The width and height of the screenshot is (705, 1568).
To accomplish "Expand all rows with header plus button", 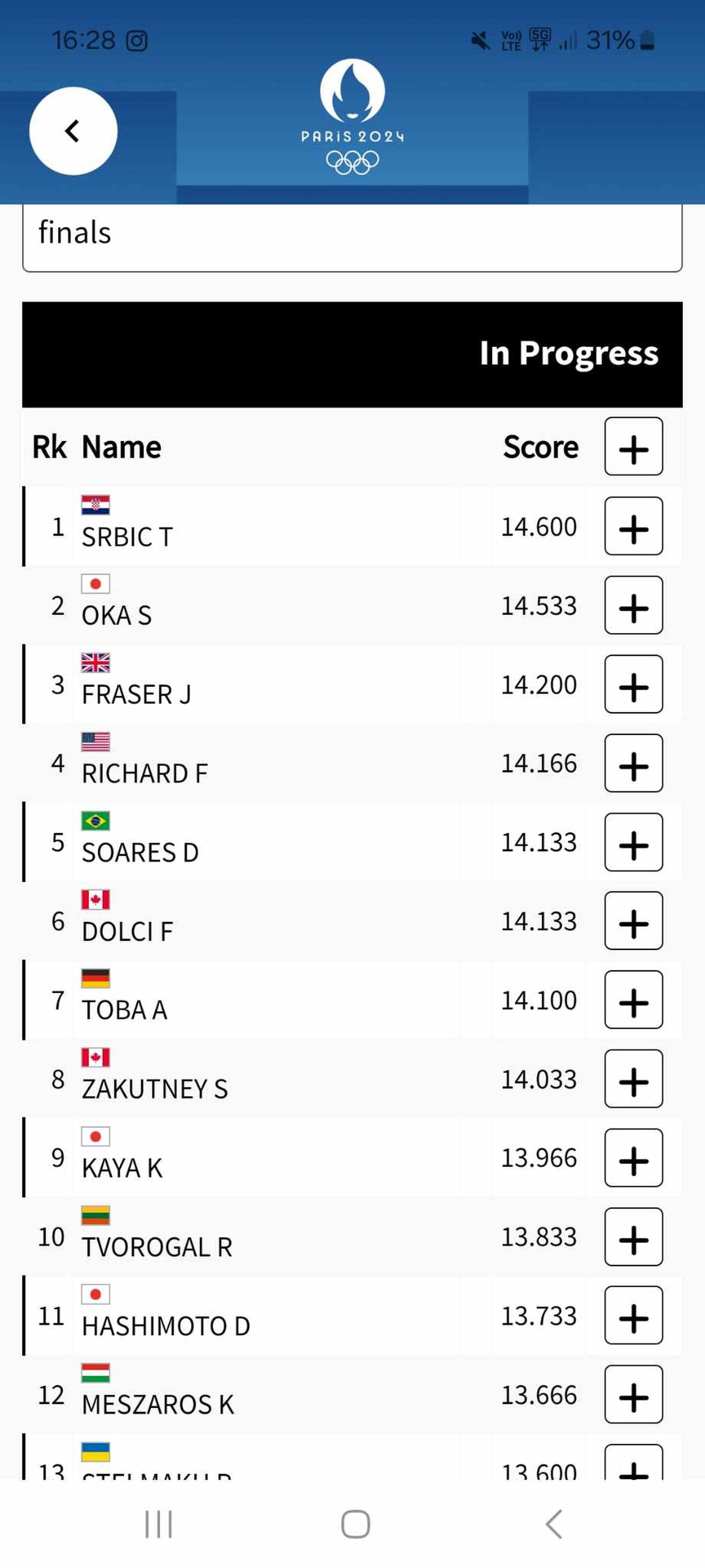I will point(633,447).
